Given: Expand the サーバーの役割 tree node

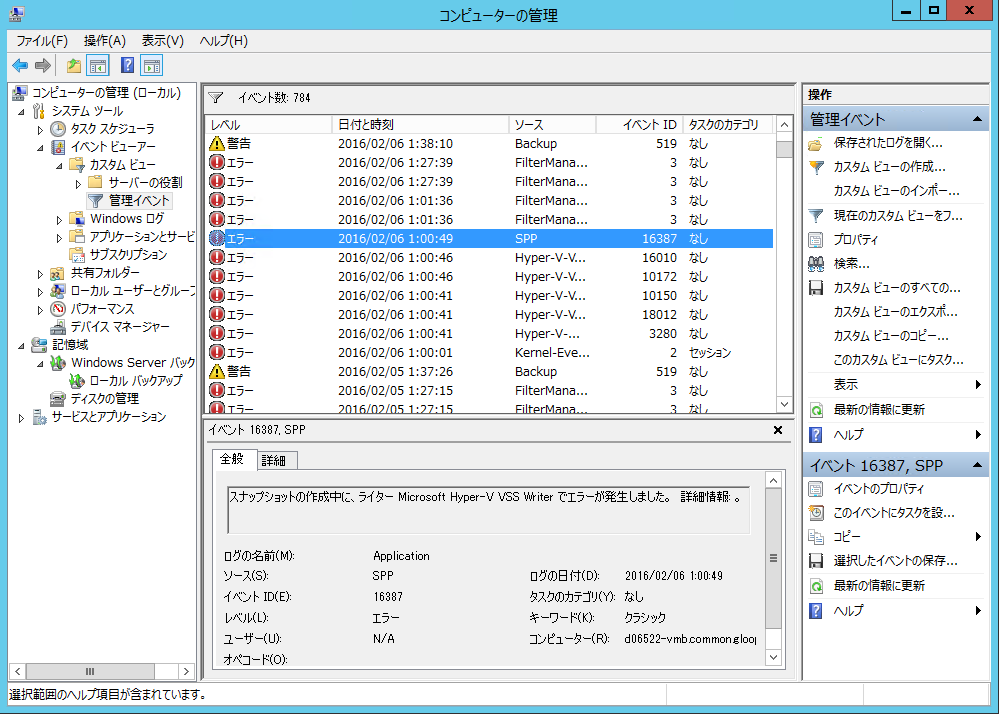Looking at the screenshot, I should 78,184.
